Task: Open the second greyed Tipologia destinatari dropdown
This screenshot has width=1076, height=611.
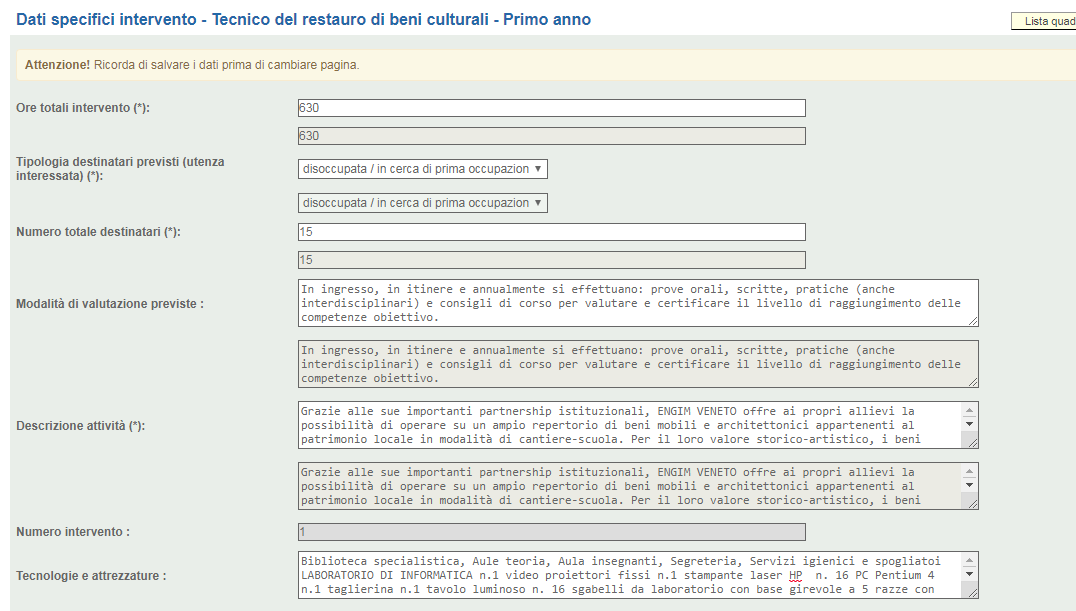Action: point(422,203)
